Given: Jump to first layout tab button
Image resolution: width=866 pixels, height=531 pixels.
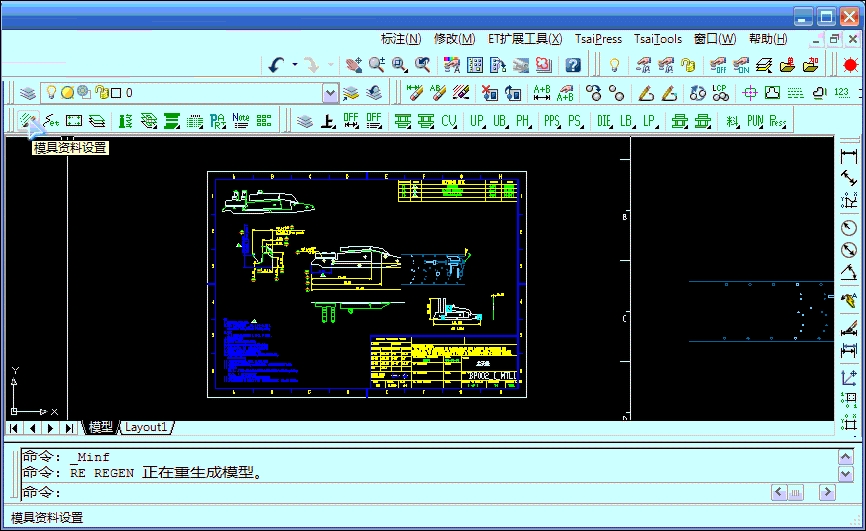Looking at the screenshot, I should 14,428.
